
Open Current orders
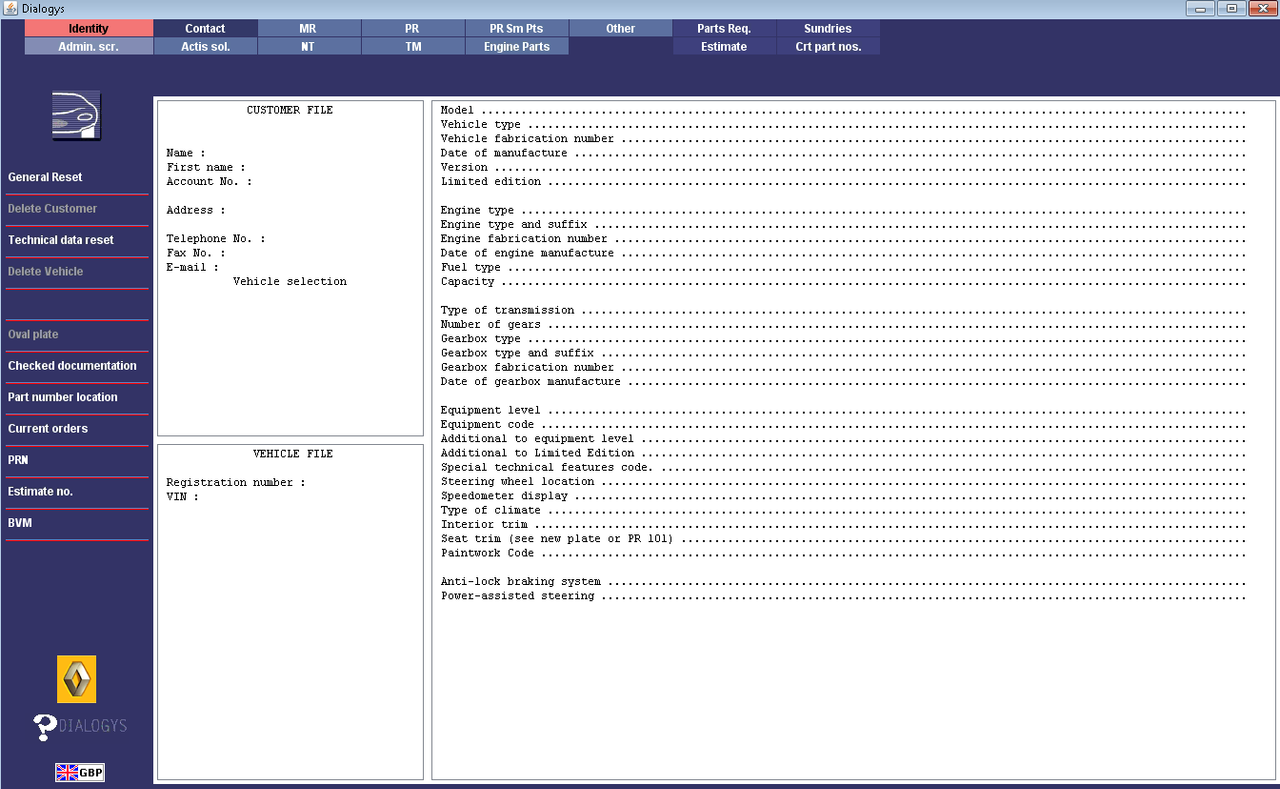click(77, 428)
